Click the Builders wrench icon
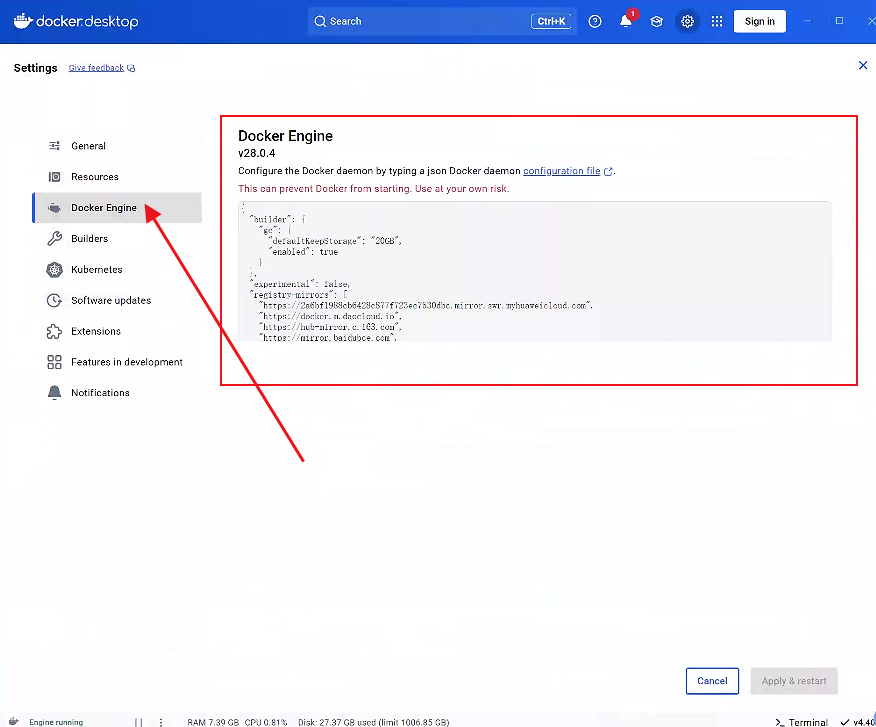Screen dimensions: 876x727 click(54, 239)
